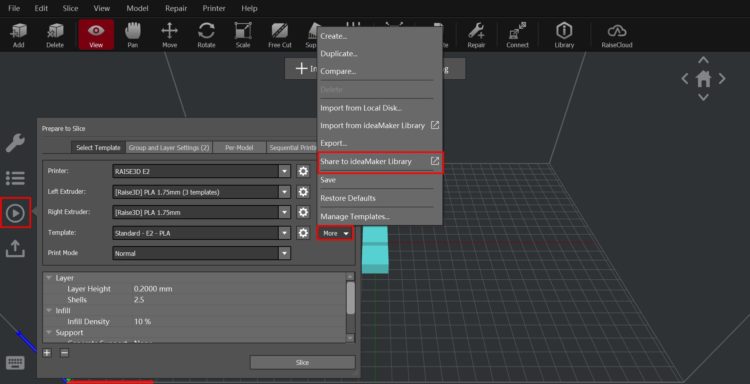This screenshot has height=384, width=750.
Task: Open the Print Mode dropdown
Action: click(x=201, y=253)
